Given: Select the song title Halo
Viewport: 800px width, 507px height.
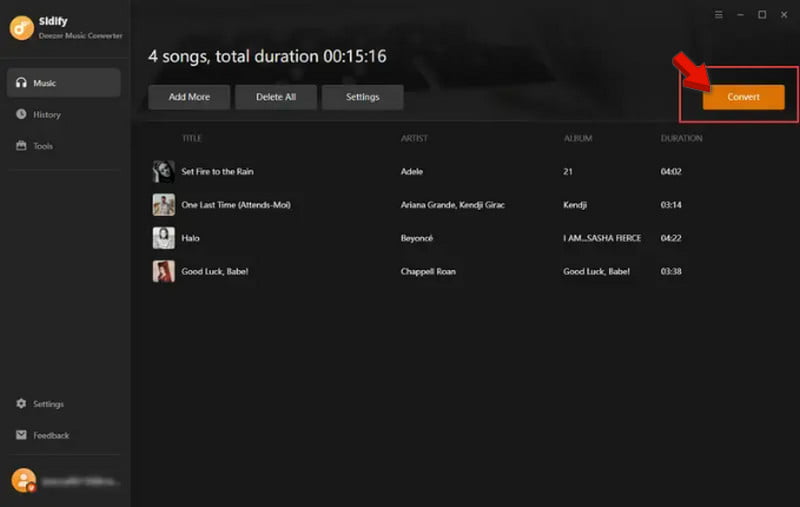Looking at the screenshot, I should point(190,238).
